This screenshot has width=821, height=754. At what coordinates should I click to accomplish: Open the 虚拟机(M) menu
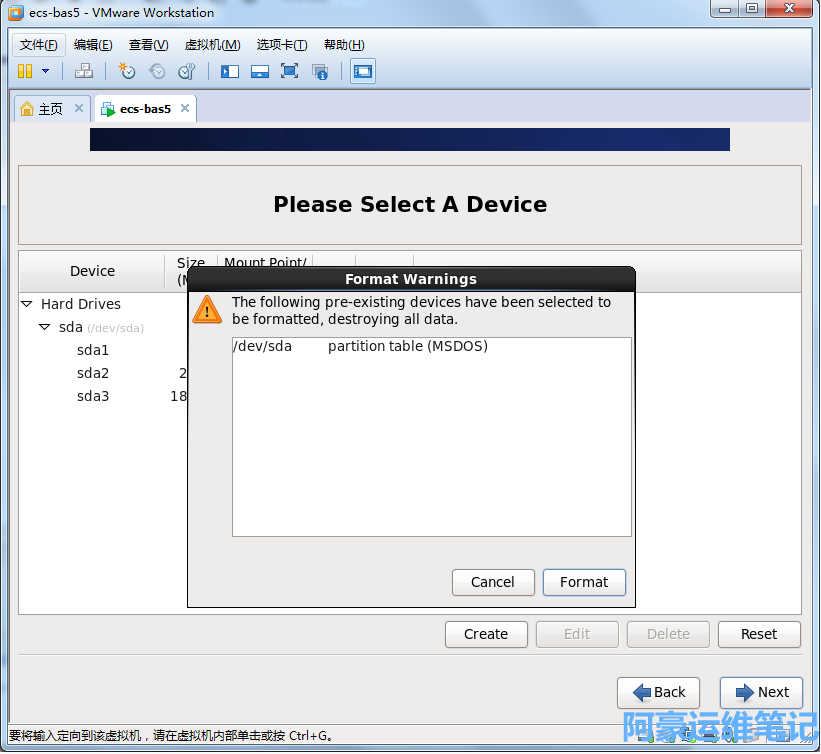click(x=212, y=45)
